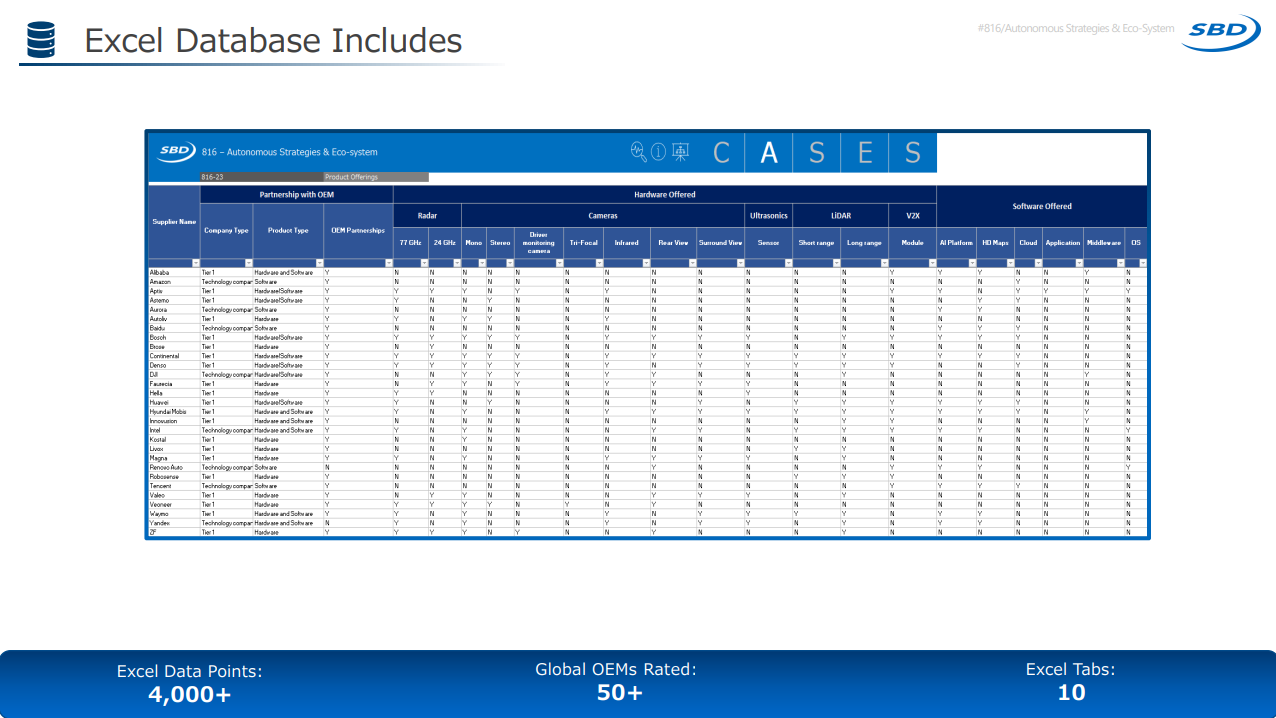This screenshot has height=718, width=1276.
Task: Click the 'Middleware' column header
Action: point(1104,243)
